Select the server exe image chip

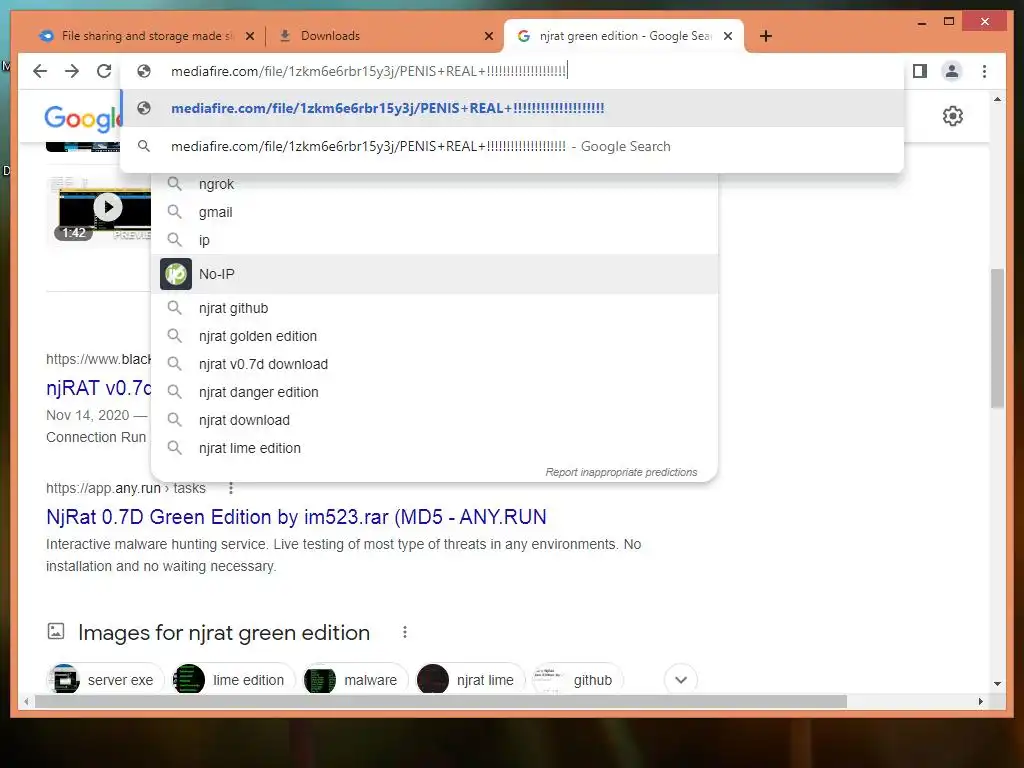point(106,680)
